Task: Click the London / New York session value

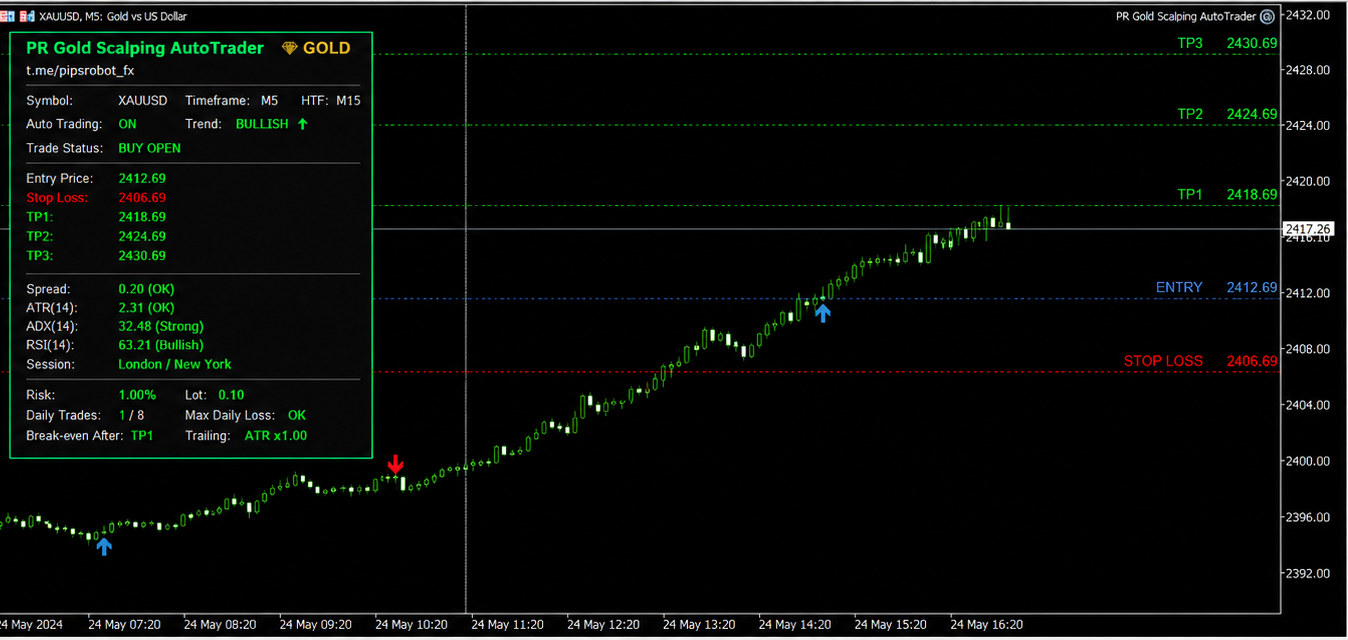Action: (x=175, y=364)
